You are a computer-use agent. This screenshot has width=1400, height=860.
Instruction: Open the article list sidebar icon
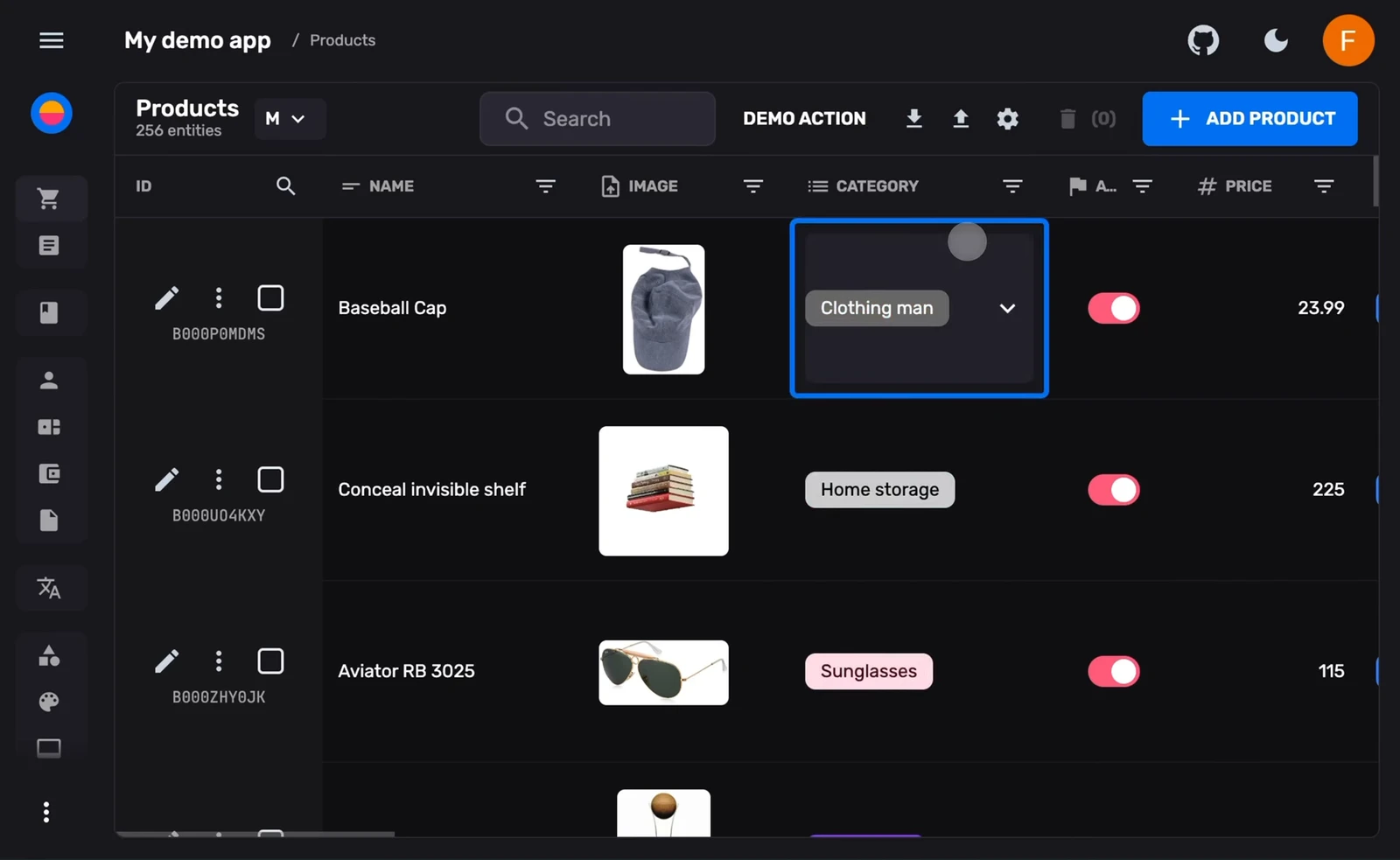[x=49, y=246]
